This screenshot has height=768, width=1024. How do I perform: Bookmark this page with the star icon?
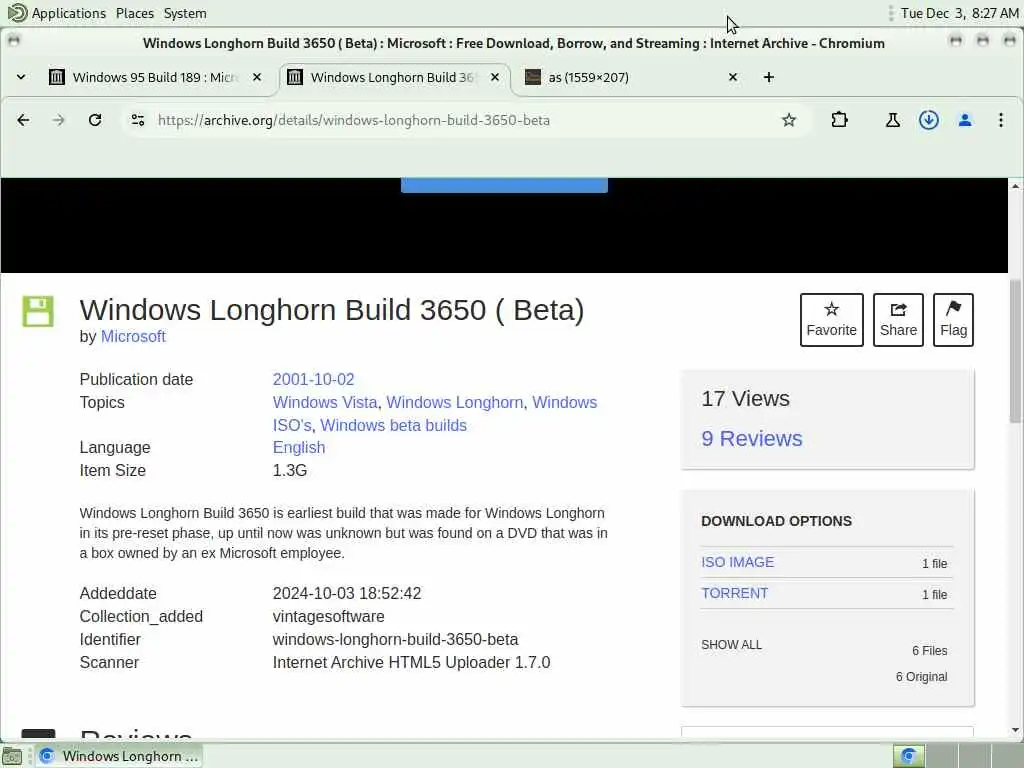[789, 120]
